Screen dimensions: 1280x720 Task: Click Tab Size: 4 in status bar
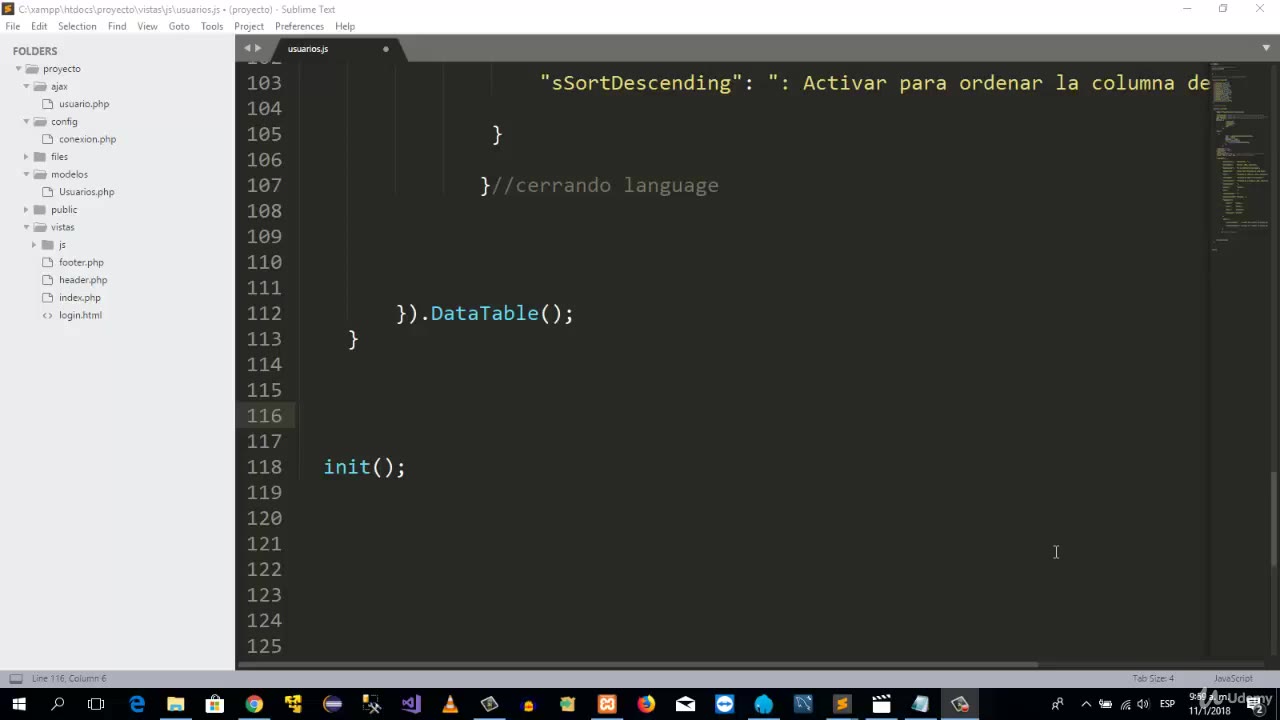(x=1152, y=678)
